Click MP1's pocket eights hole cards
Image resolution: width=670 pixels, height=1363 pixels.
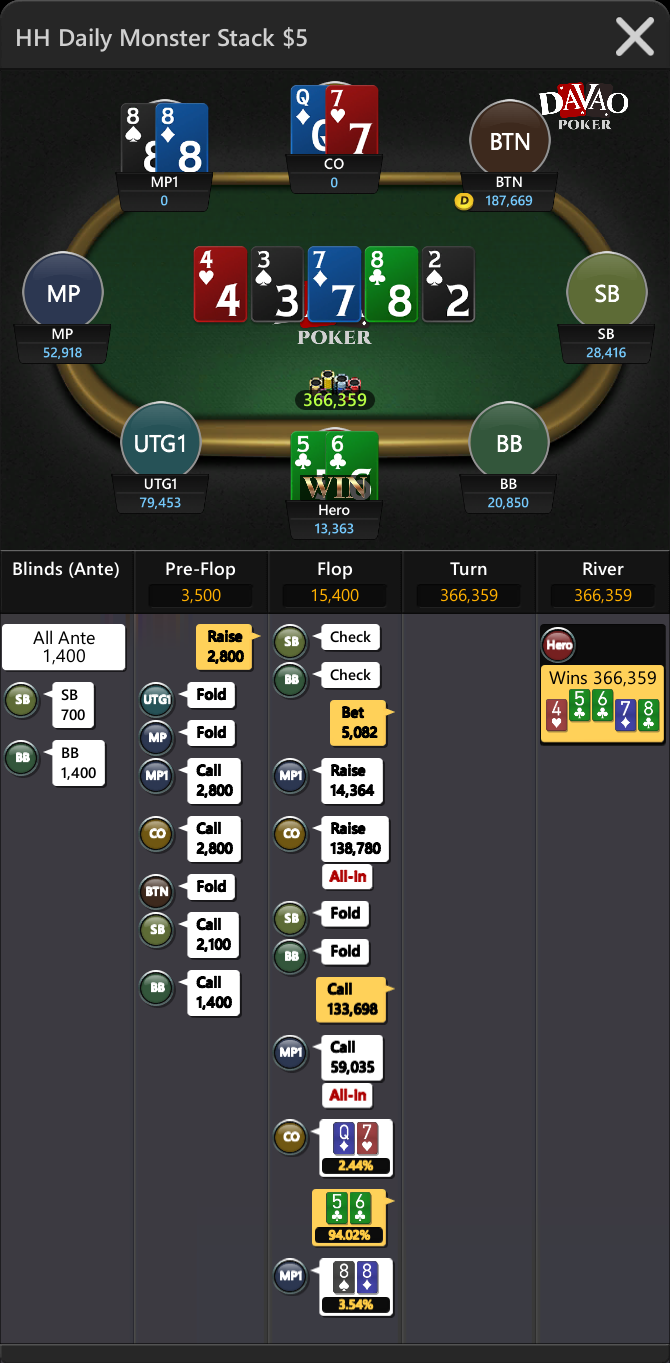[x=165, y=137]
